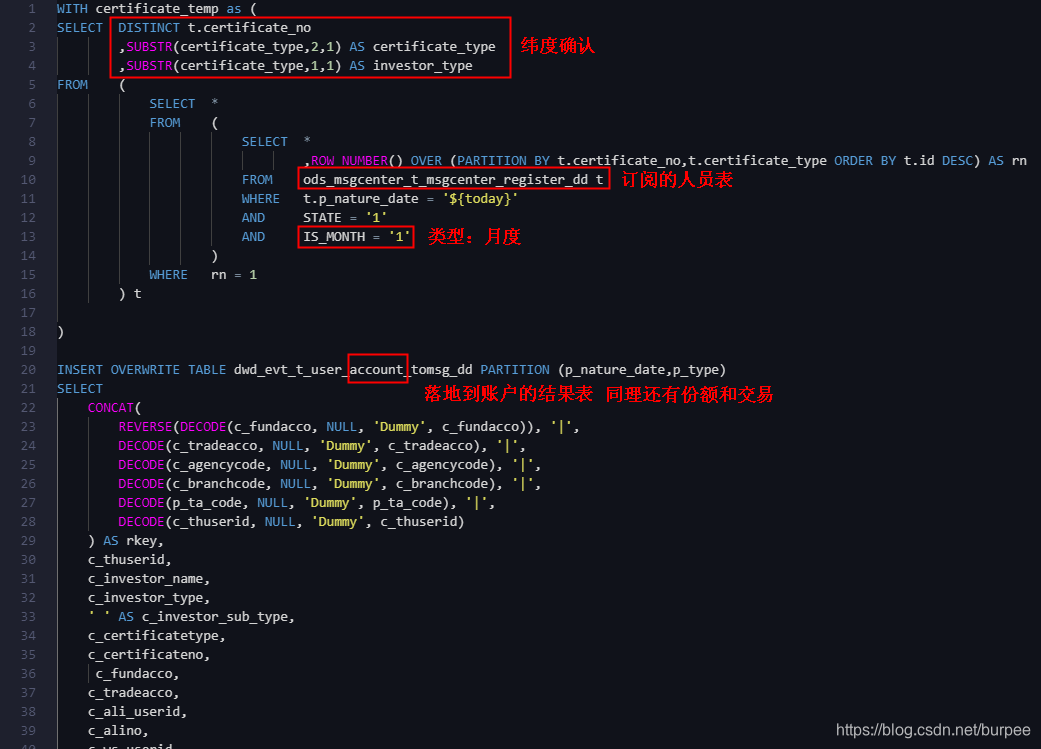Click 'c_investor_sub_type' on line 33
Screen dimensions: 1041x749
point(214,617)
